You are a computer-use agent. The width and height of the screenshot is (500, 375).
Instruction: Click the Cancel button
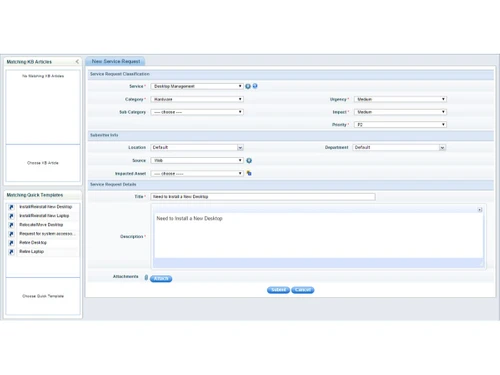point(303,290)
